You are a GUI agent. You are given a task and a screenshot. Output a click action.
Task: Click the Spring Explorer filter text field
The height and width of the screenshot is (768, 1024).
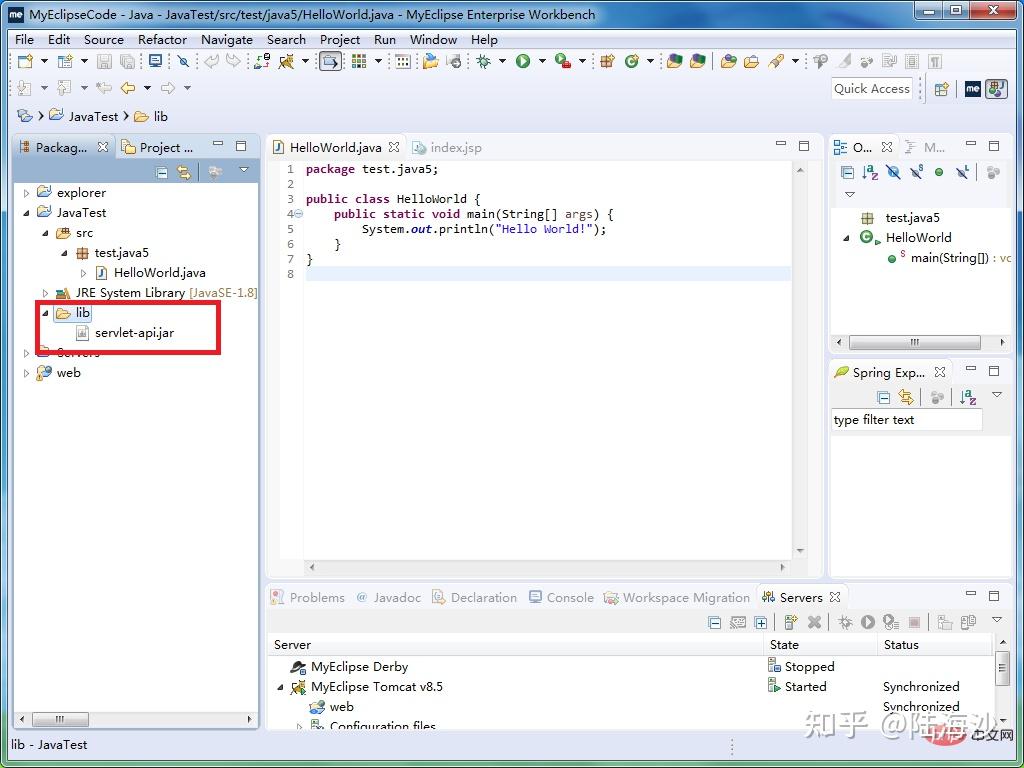[906, 420]
